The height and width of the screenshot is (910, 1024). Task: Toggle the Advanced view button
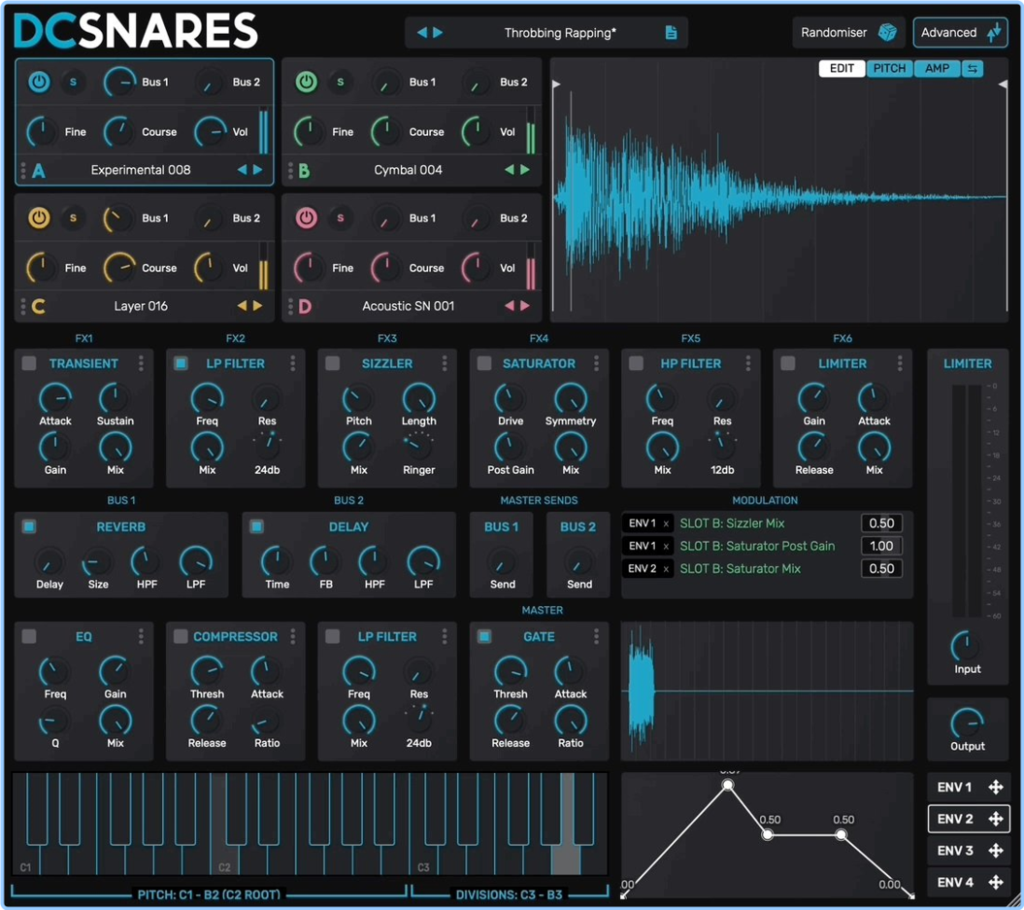[960, 33]
